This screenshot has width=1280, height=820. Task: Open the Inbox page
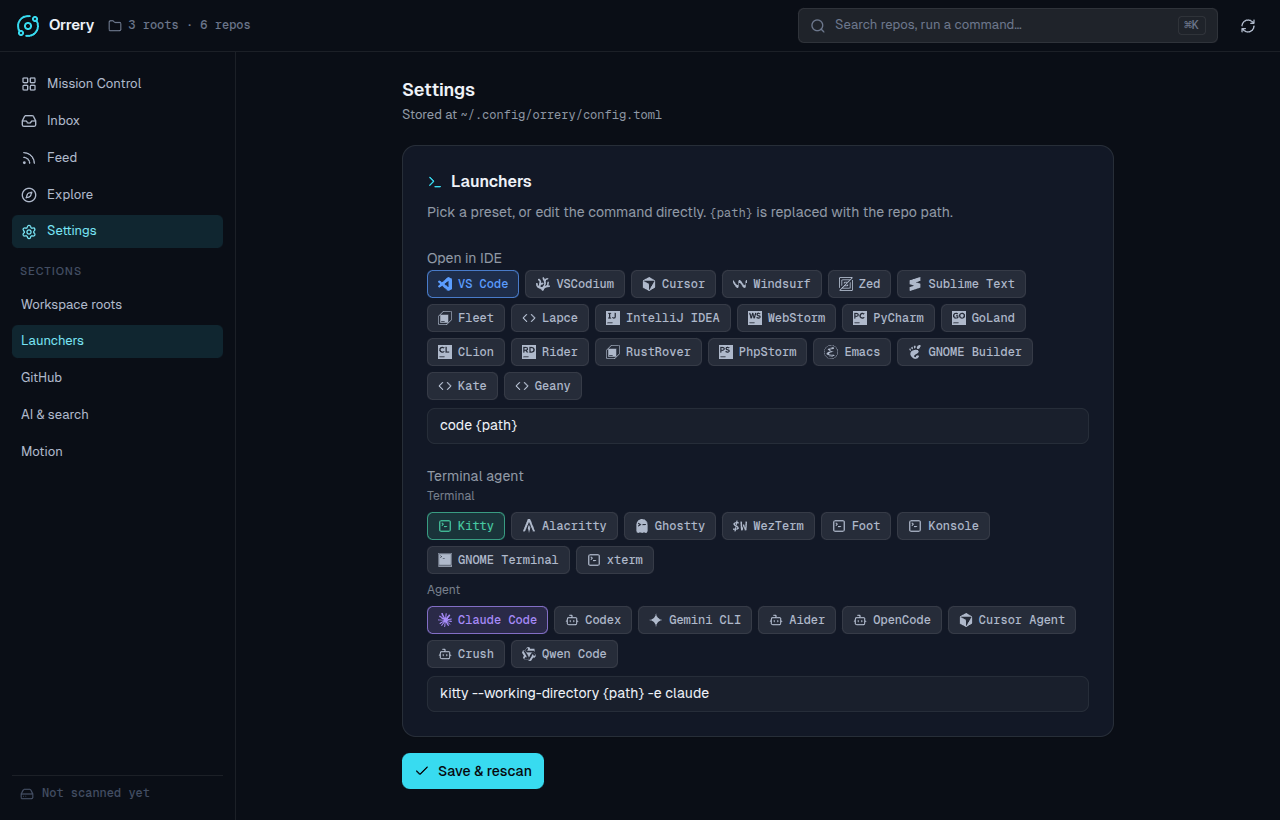pos(117,121)
